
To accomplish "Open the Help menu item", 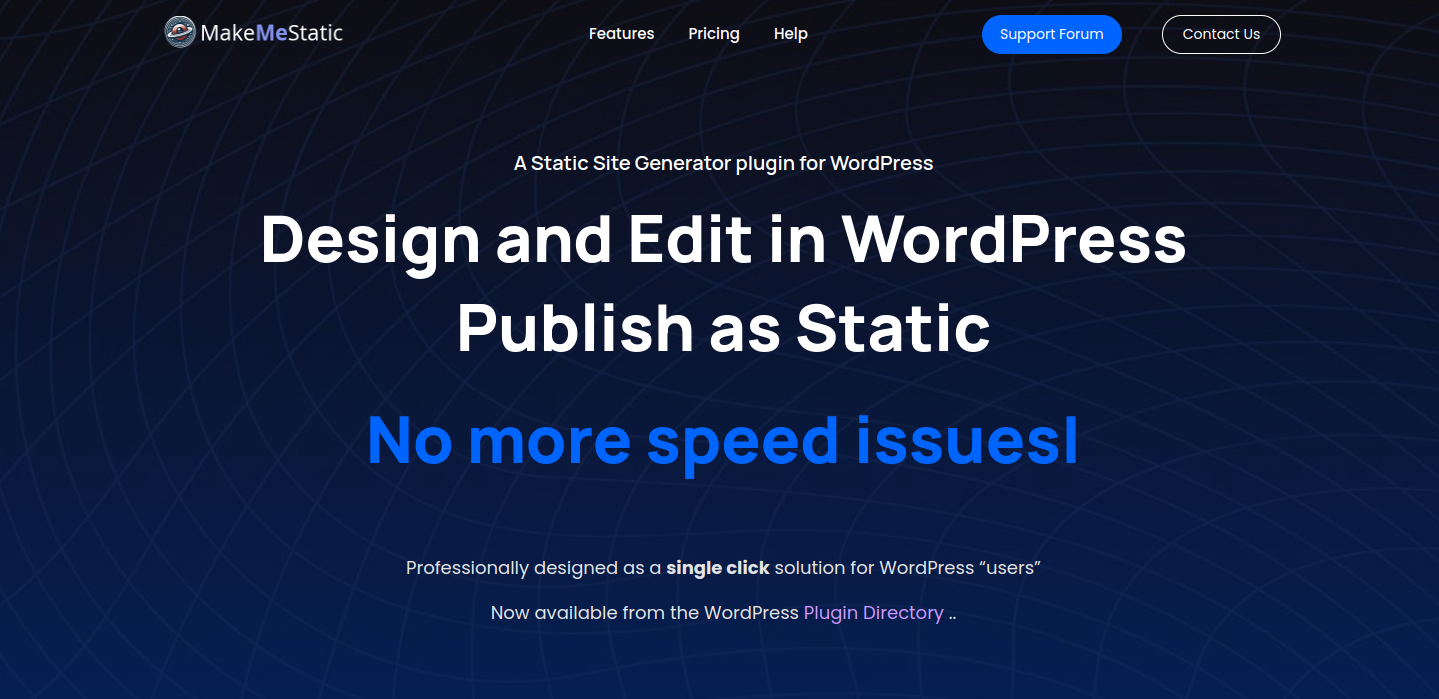I will coord(790,34).
